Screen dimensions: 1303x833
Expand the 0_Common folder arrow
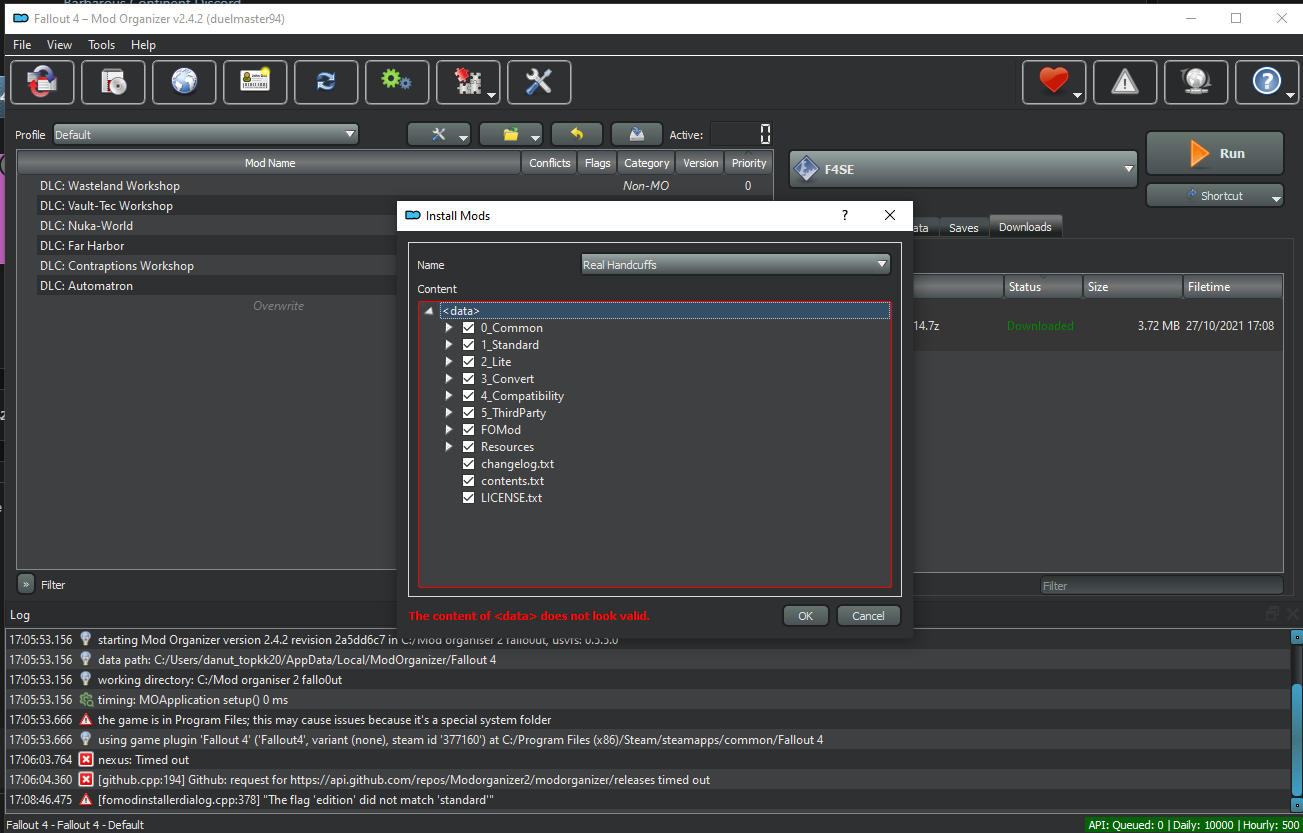[449, 328]
